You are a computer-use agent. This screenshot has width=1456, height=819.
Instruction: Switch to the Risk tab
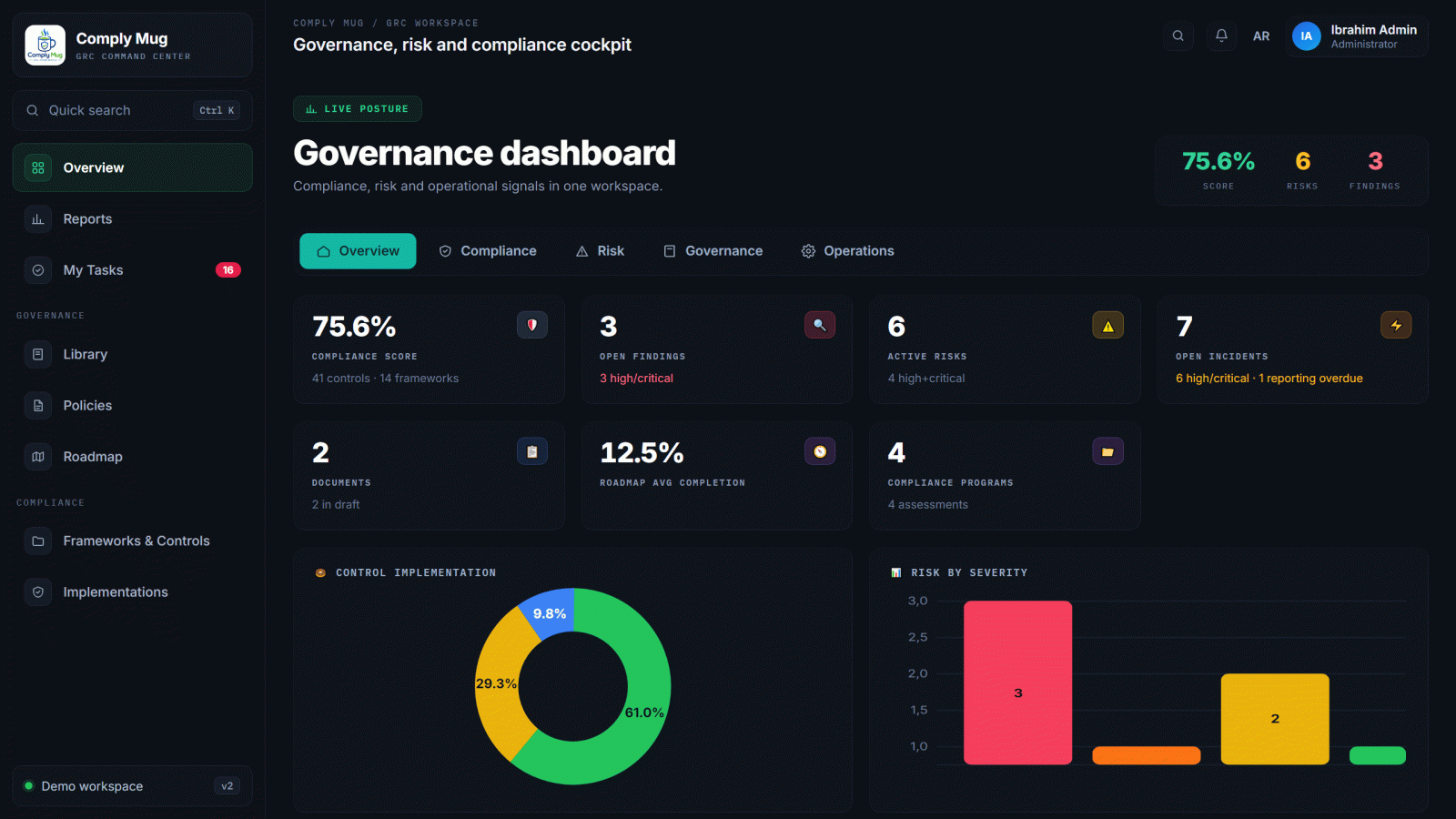click(x=601, y=251)
